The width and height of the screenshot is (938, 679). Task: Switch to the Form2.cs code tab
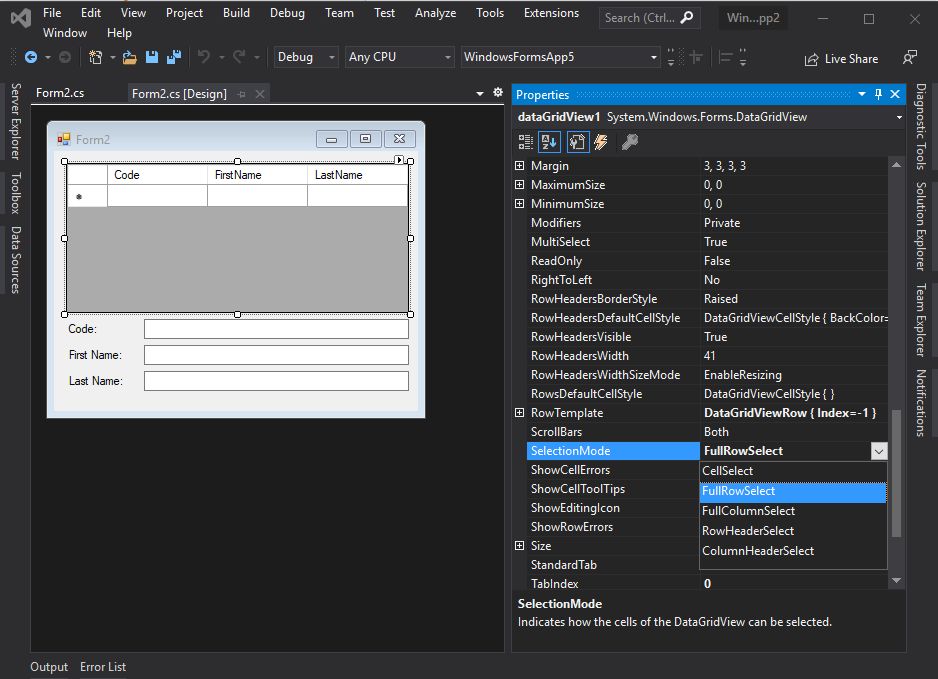[60, 93]
